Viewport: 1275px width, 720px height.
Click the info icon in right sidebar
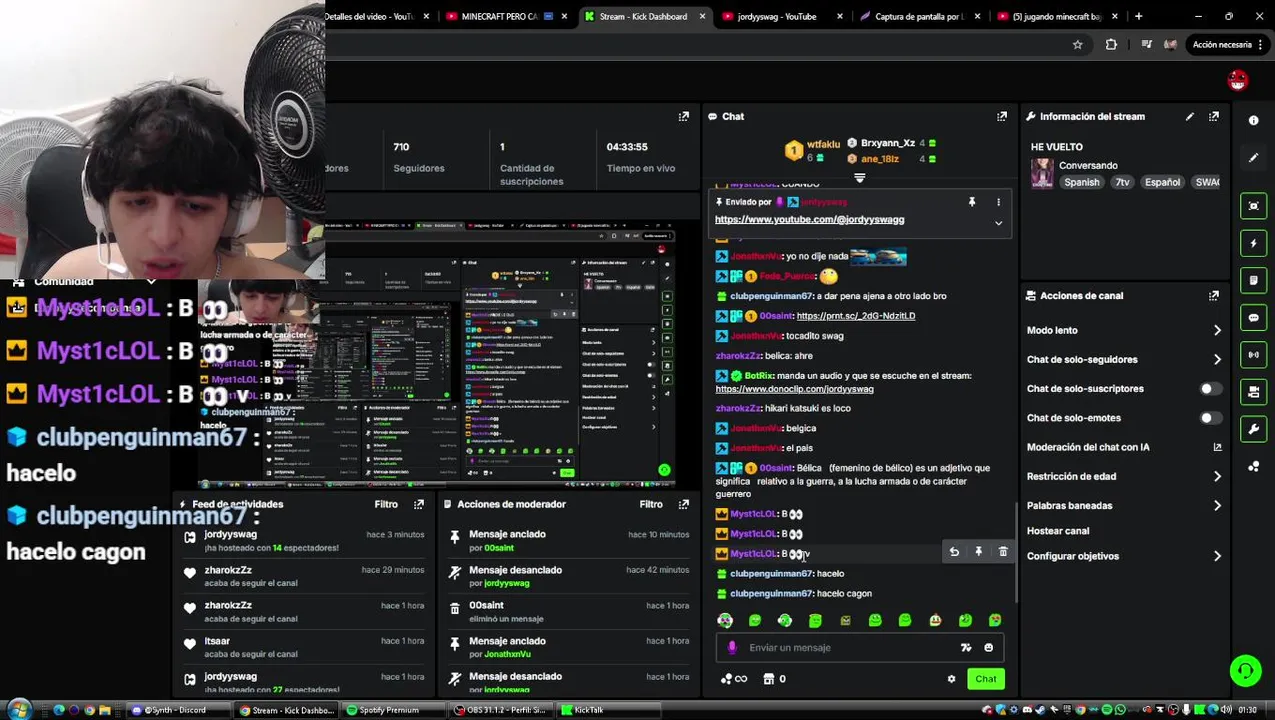(x=1253, y=120)
